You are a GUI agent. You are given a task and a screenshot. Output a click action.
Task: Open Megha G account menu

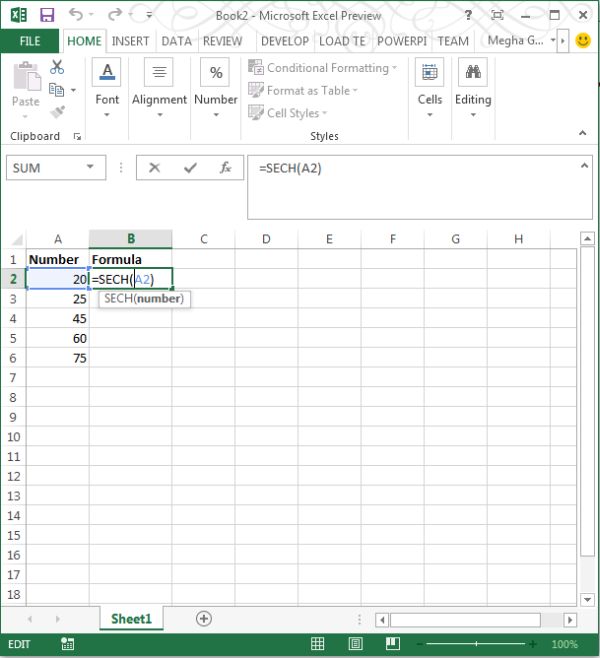[x=520, y=41]
